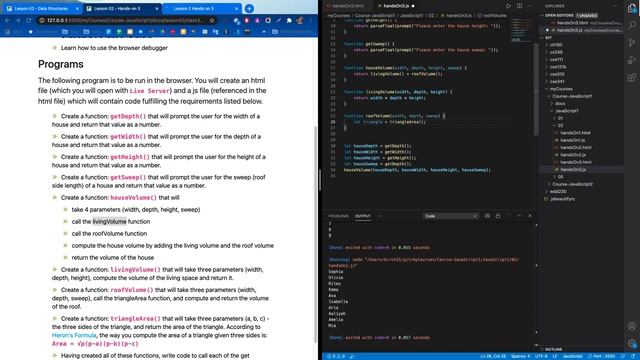Open Source Control in activity bar
This screenshot has width=640, height=360.
click(x=632, y=42)
